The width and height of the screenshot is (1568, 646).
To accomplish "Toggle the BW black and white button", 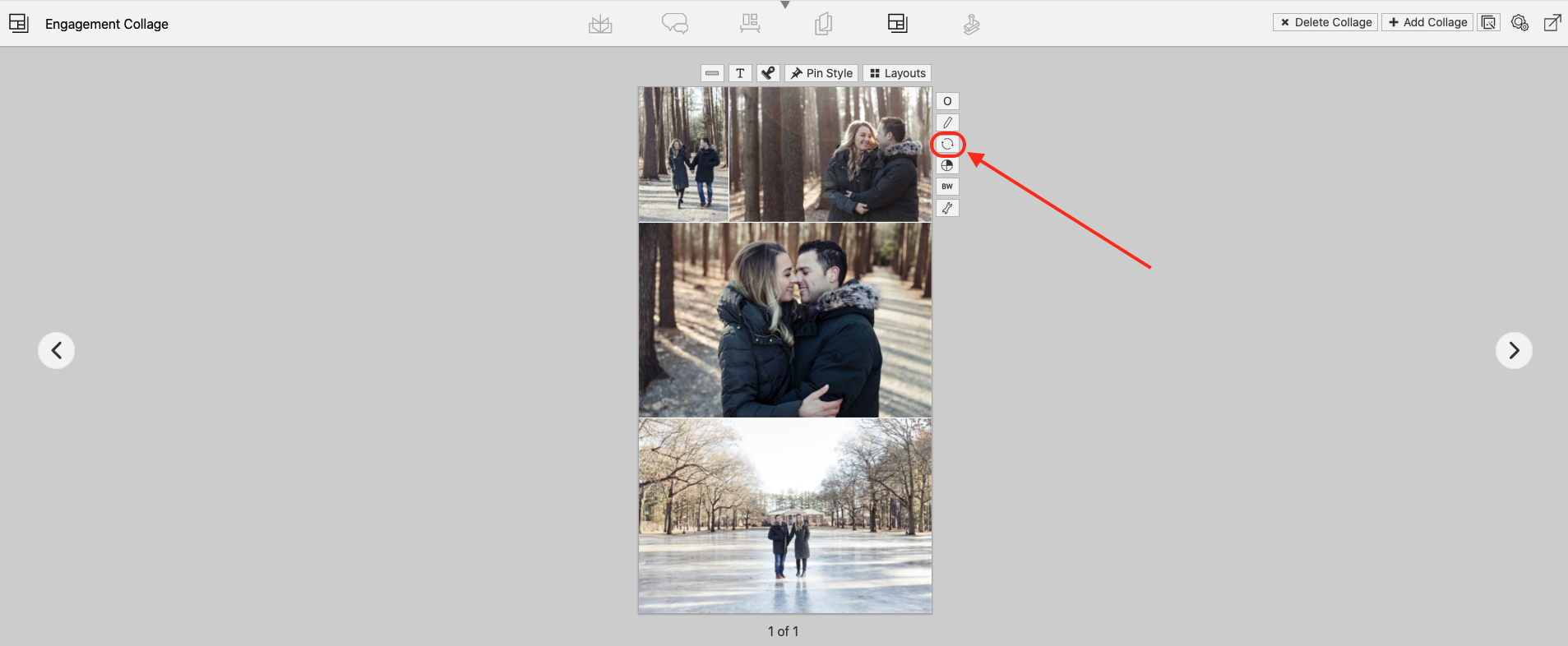I will 947,187.
